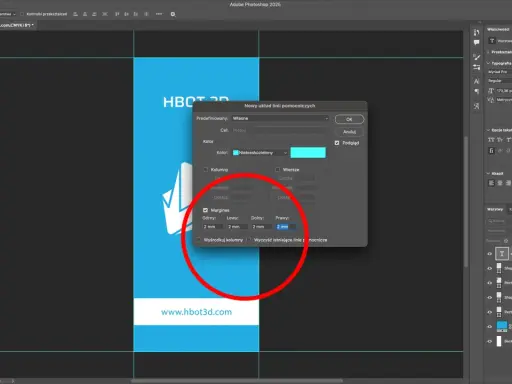This screenshot has height=384, width=512.
Task: Enable the Wyśrodkuj kolumny checkbox
Action: [x=199, y=240]
